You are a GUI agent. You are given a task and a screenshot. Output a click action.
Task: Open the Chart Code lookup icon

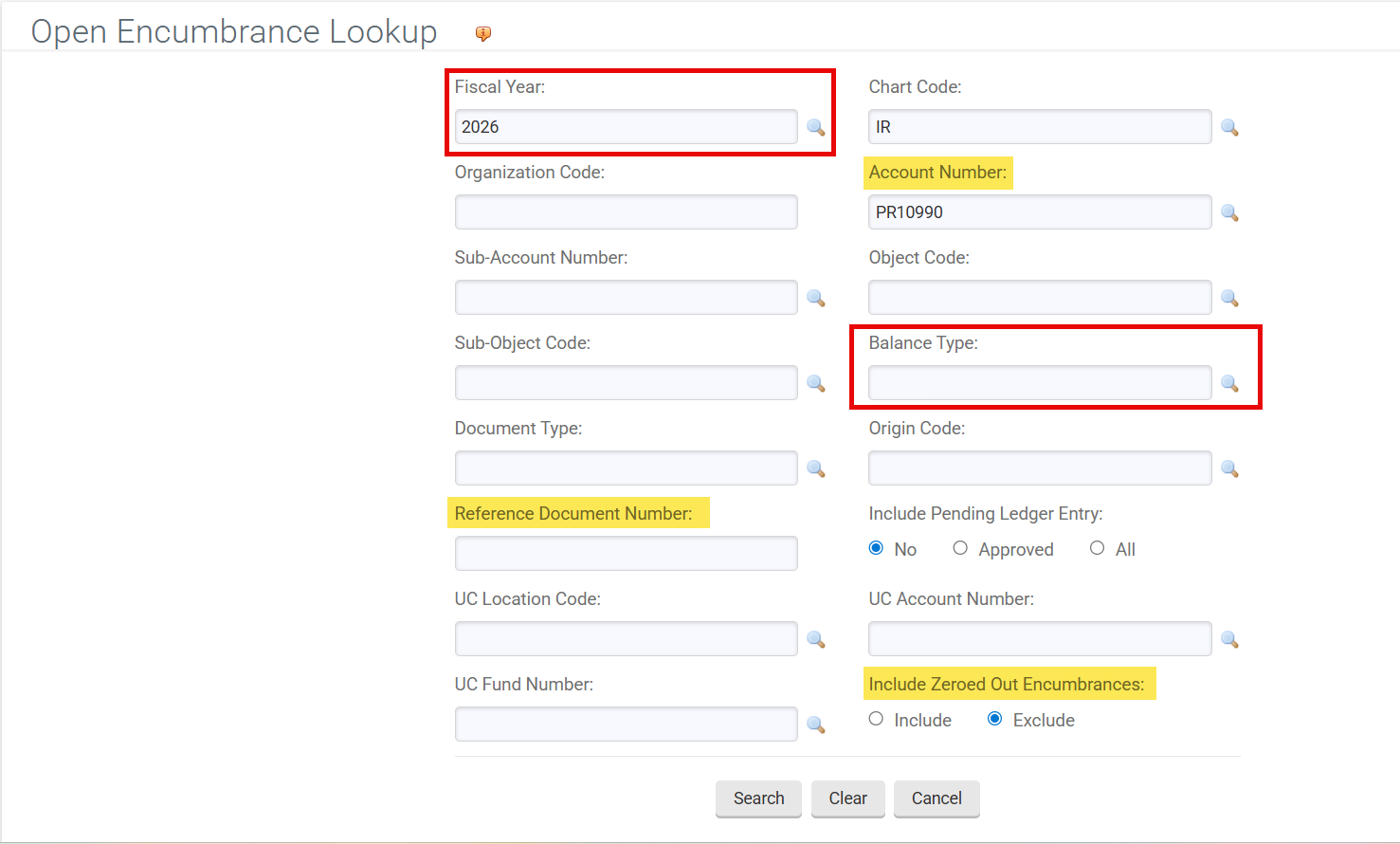pyautogui.click(x=1230, y=127)
